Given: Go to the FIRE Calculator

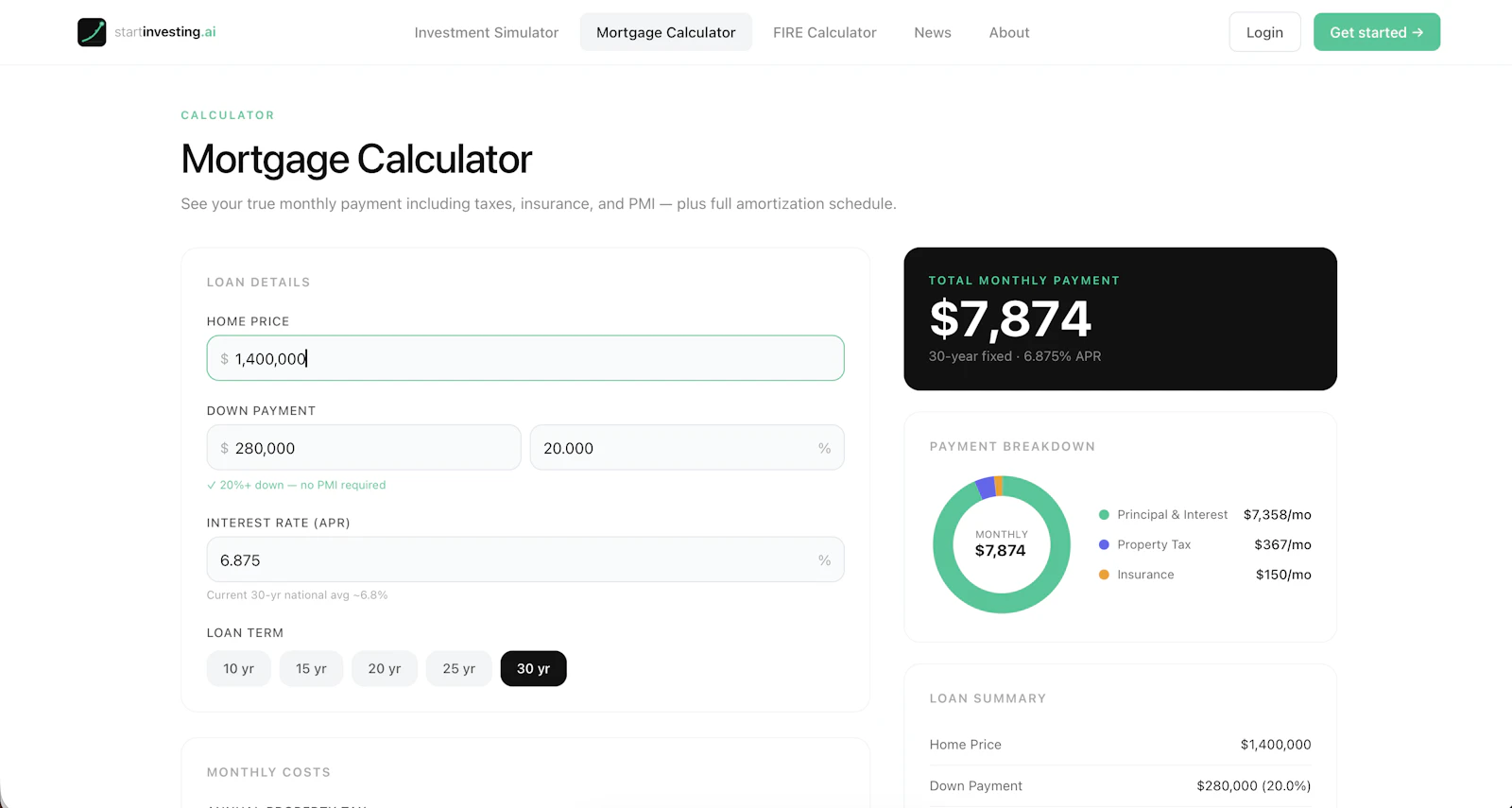Looking at the screenshot, I should pyautogui.click(x=825, y=32).
